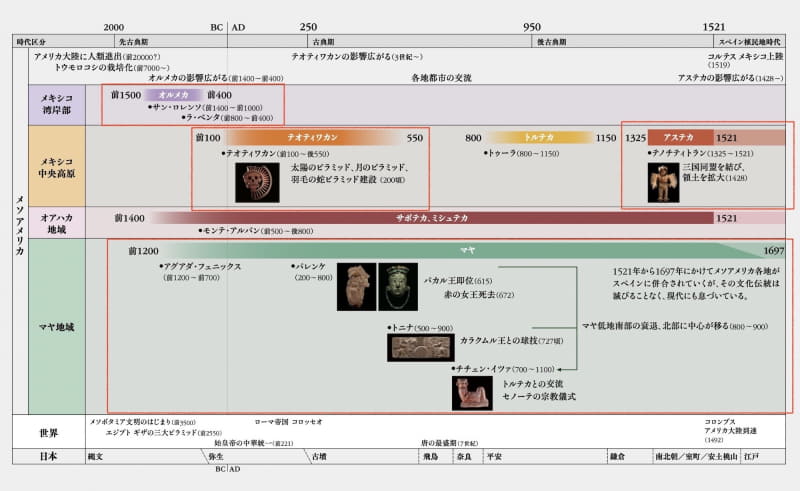The image size is (800, 491).
Task: Click the 日本 row label
Action: click(49, 456)
